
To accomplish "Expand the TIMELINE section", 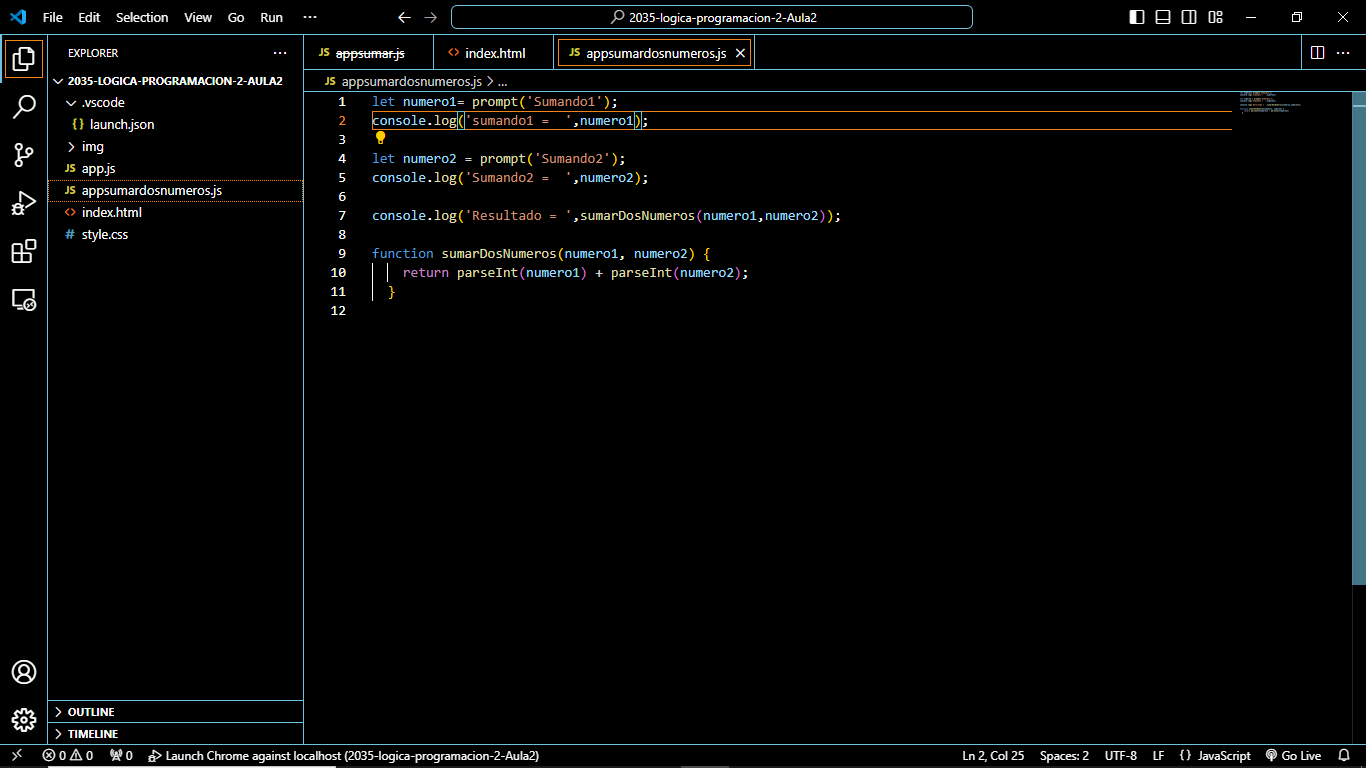I will (175, 734).
